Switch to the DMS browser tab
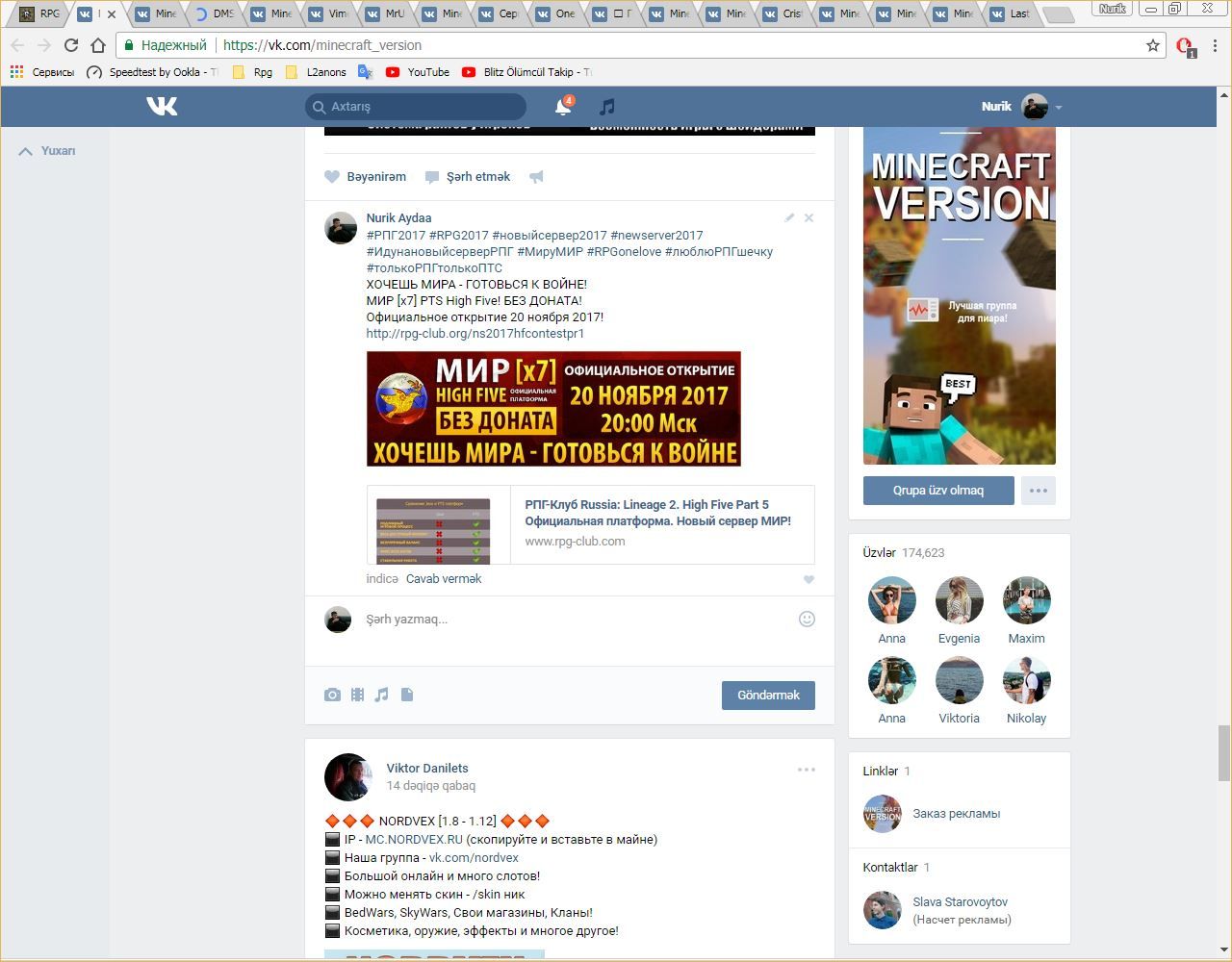This screenshot has height=962, width=1232. coord(215,13)
